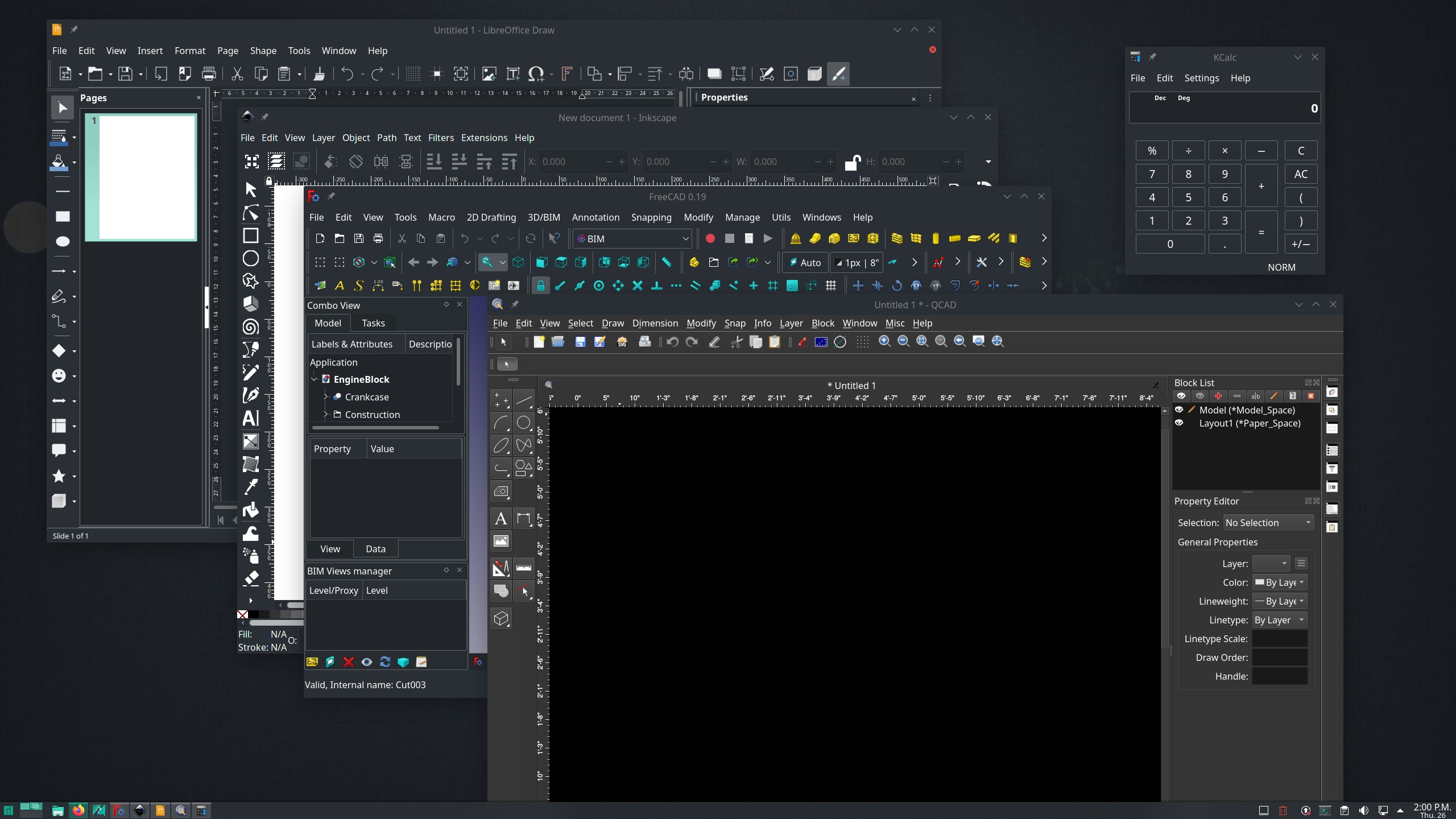This screenshot has width=1456, height=819.
Task: Click the Print icon in LibreOffice Draw
Action: [x=209, y=74]
